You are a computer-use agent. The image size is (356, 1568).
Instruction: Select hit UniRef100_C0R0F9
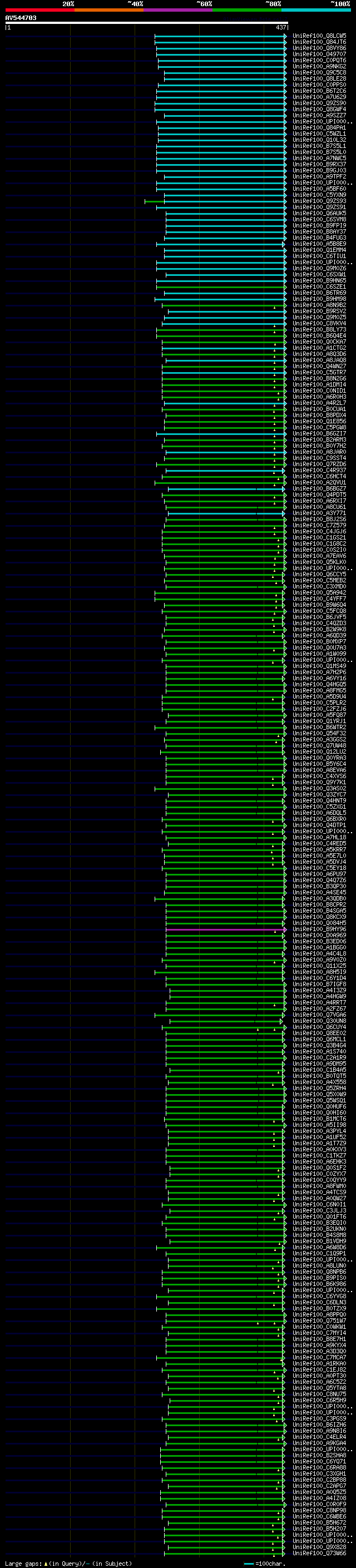click(x=319, y=1505)
